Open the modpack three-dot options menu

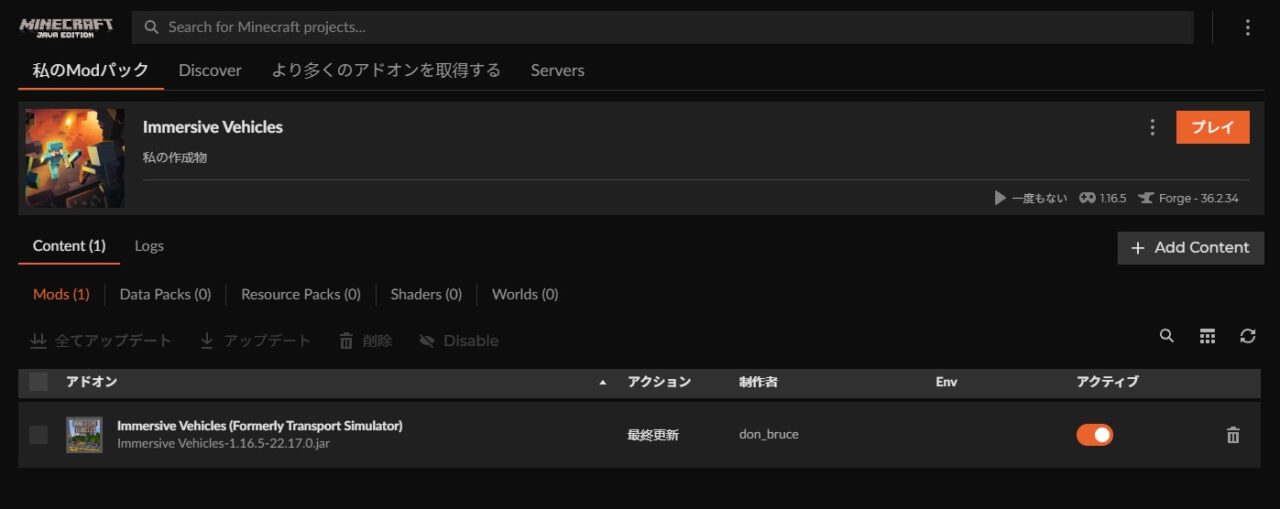pyautogui.click(x=1152, y=127)
